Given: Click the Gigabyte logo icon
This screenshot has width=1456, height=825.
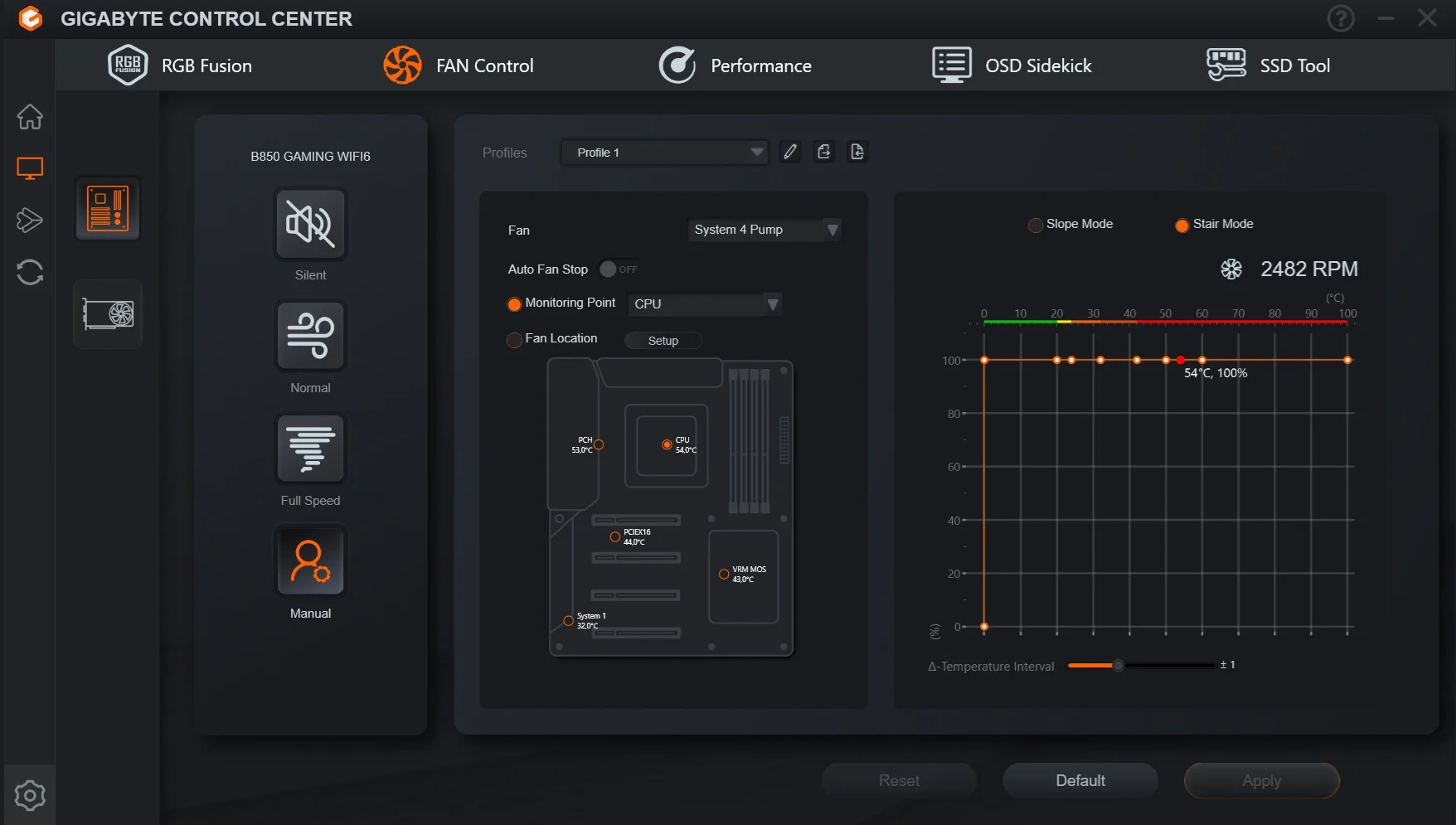Looking at the screenshot, I should pos(31,18).
